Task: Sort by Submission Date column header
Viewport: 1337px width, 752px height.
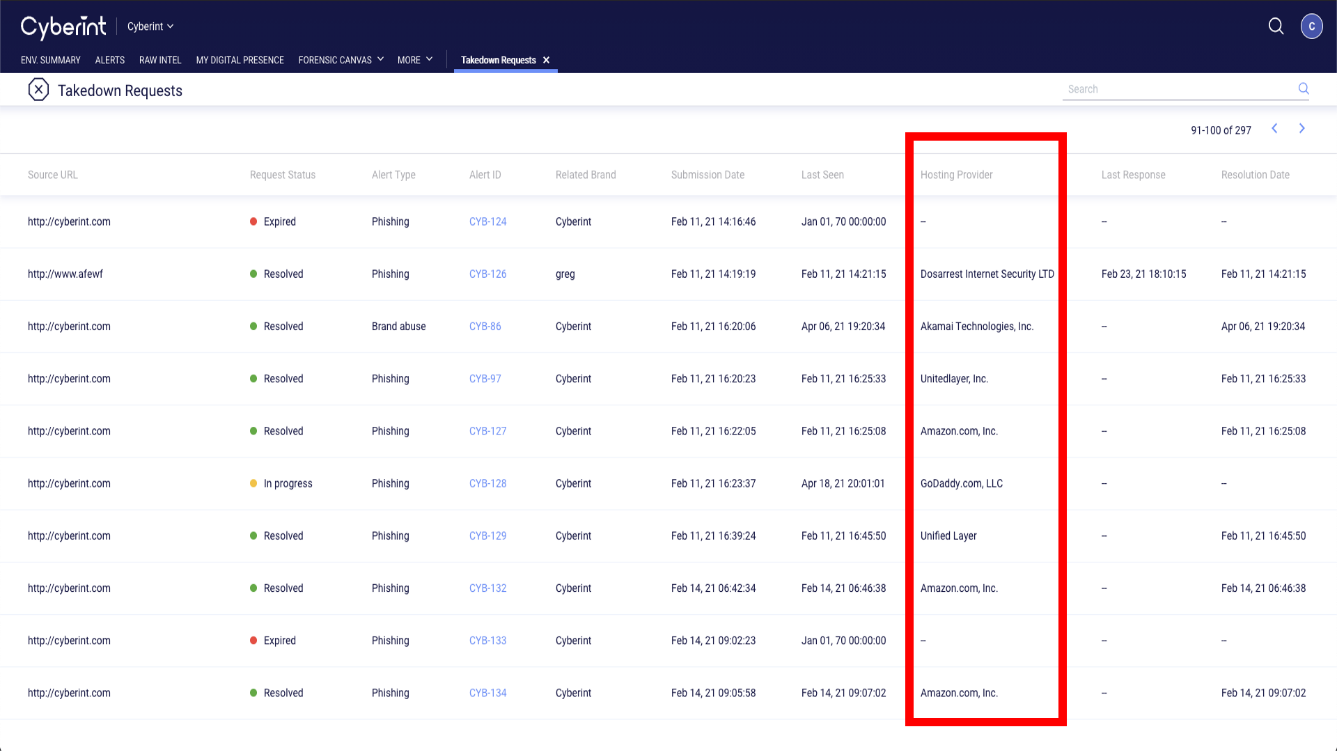Action: [707, 175]
